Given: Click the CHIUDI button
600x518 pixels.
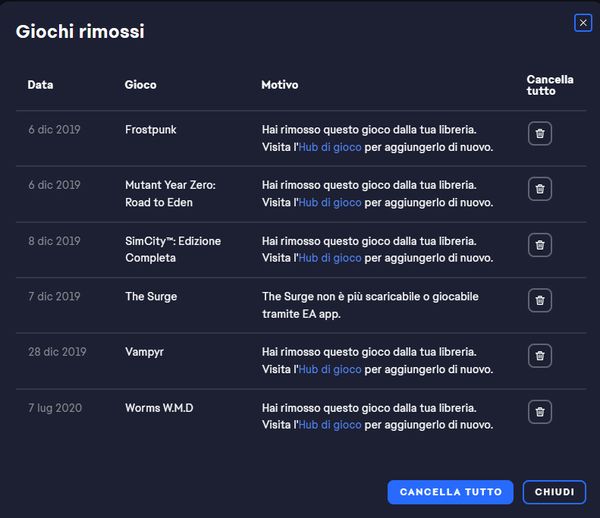Looking at the screenshot, I should [x=554, y=492].
